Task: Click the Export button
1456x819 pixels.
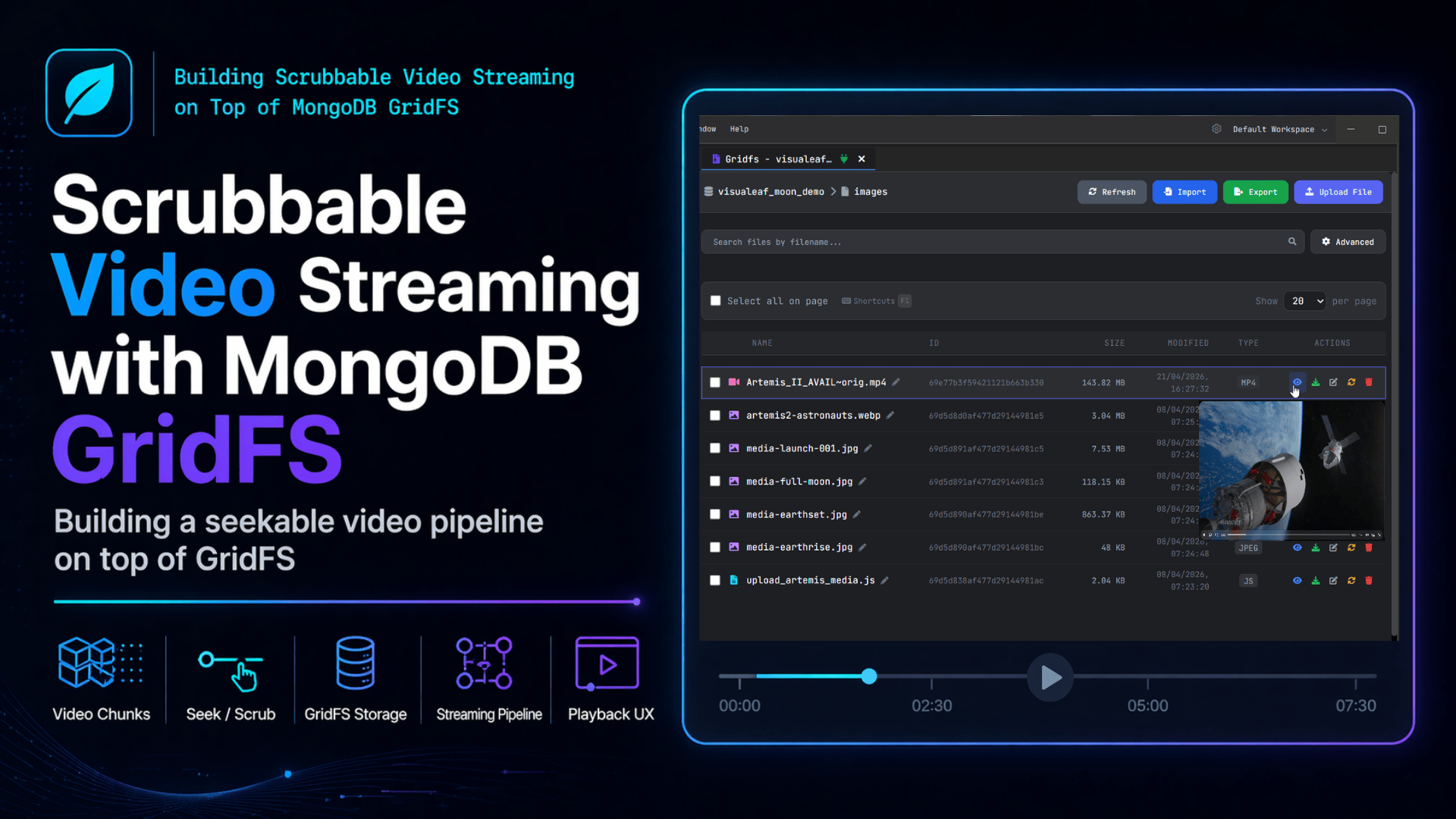Action: click(1256, 192)
